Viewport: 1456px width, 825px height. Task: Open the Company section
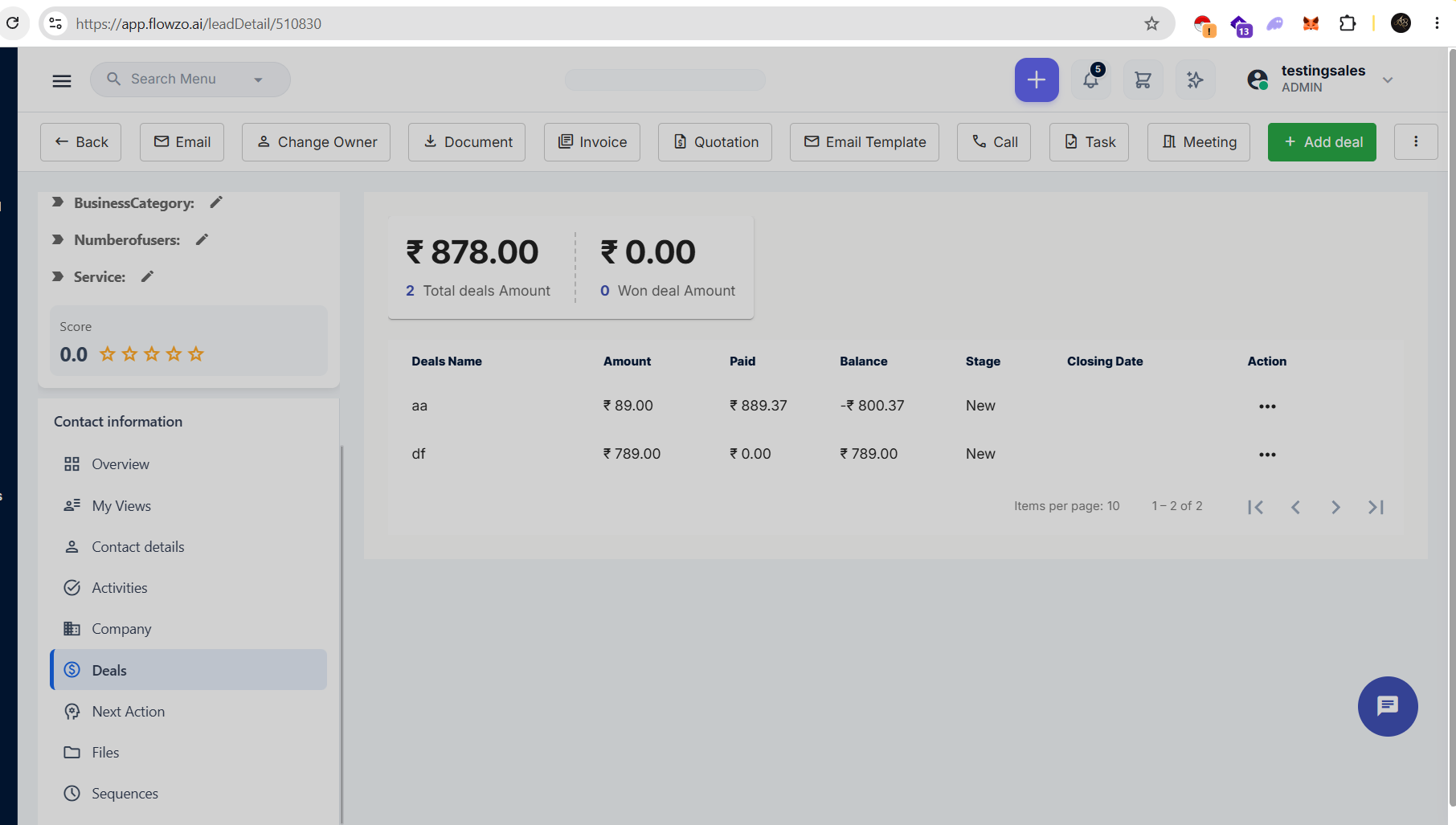coord(189,628)
